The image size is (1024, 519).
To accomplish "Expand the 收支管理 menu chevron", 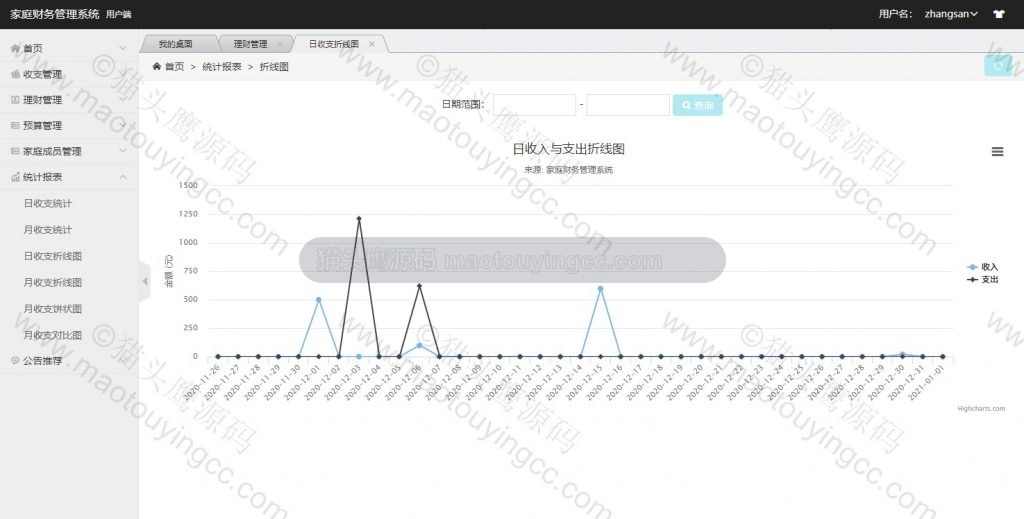I will 123,74.
